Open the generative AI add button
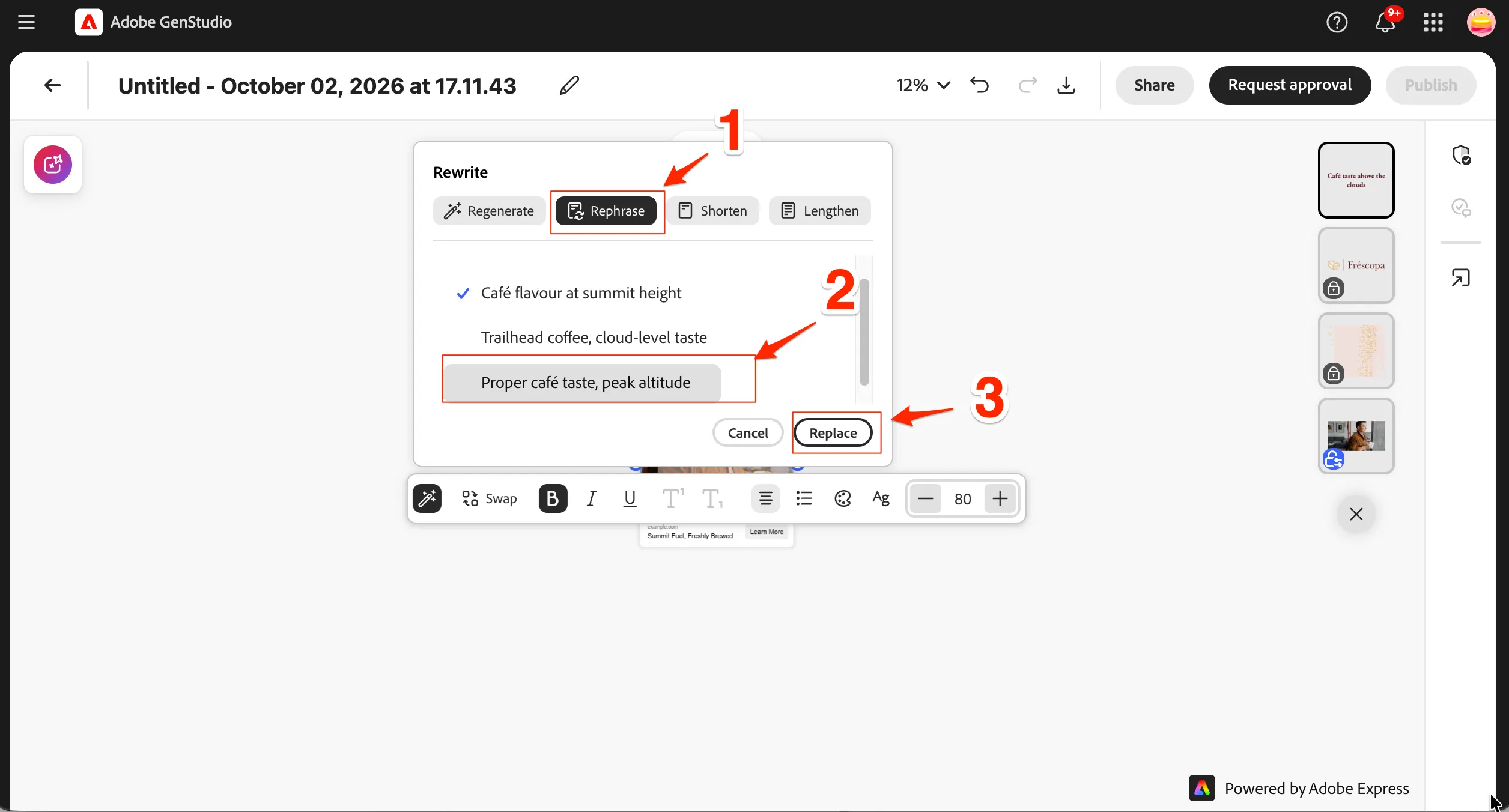Viewport: 1509px width, 812px height. coord(53,165)
